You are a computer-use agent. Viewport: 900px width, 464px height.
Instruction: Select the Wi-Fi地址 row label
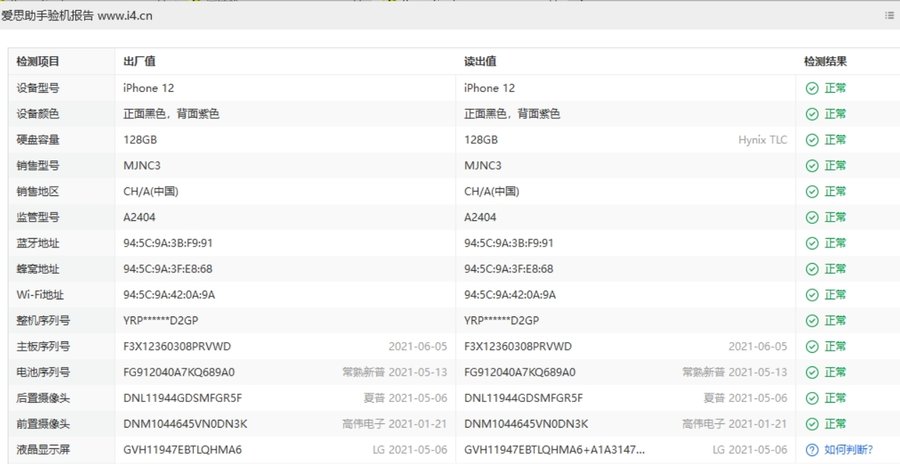coord(40,295)
